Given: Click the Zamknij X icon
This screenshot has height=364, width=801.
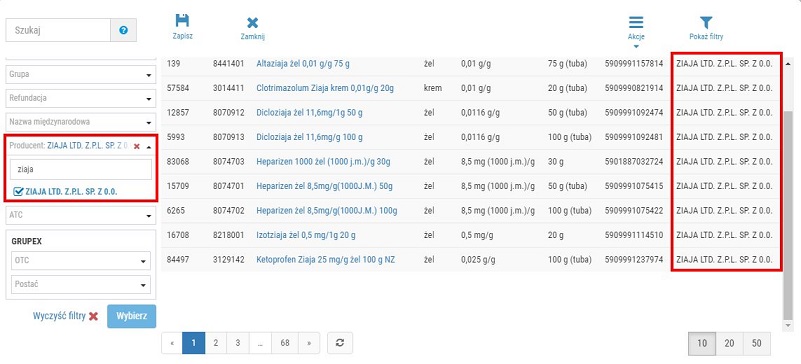Looking at the screenshot, I should coord(252,22).
